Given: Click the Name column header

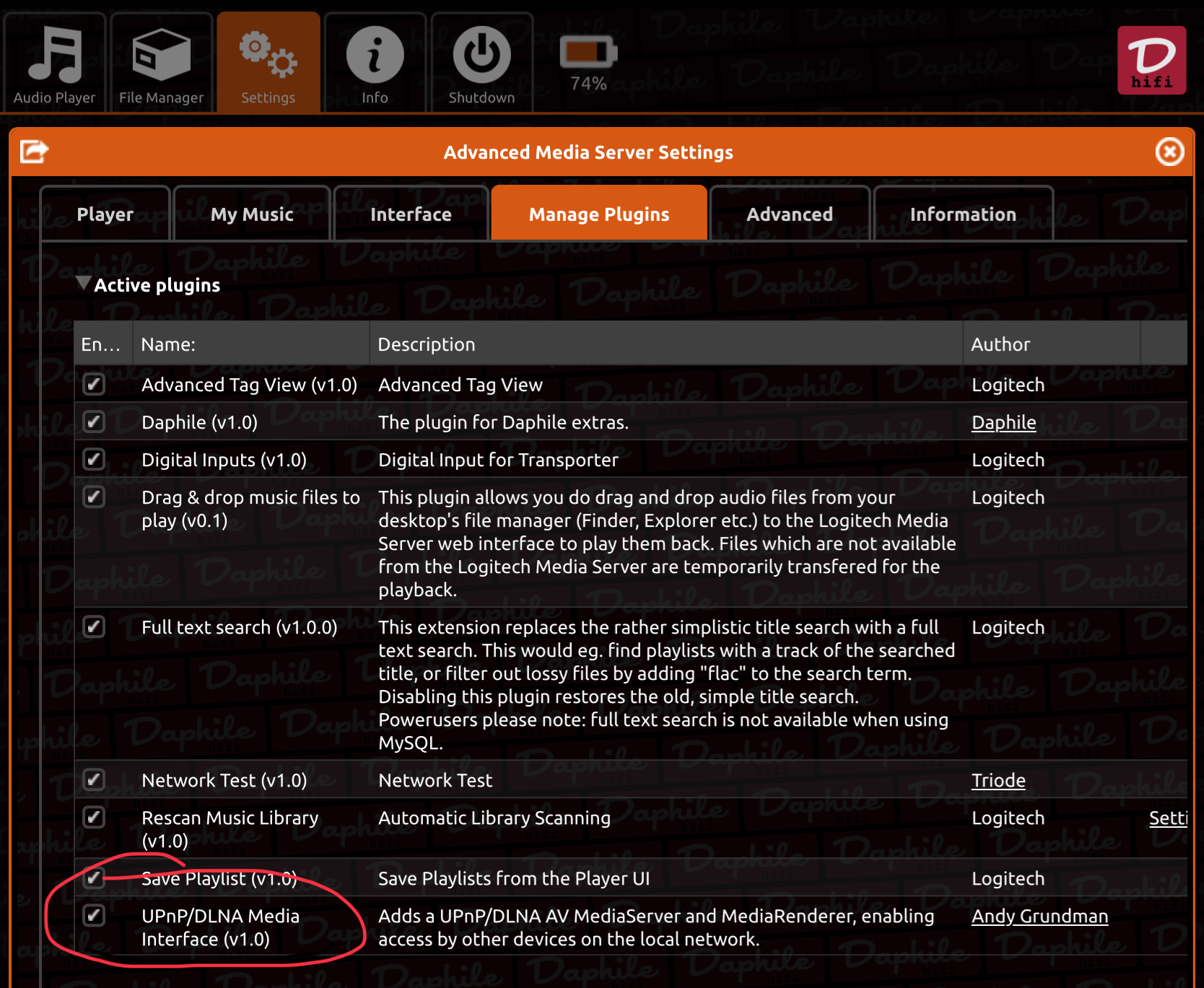Looking at the screenshot, I should [251, 344].
